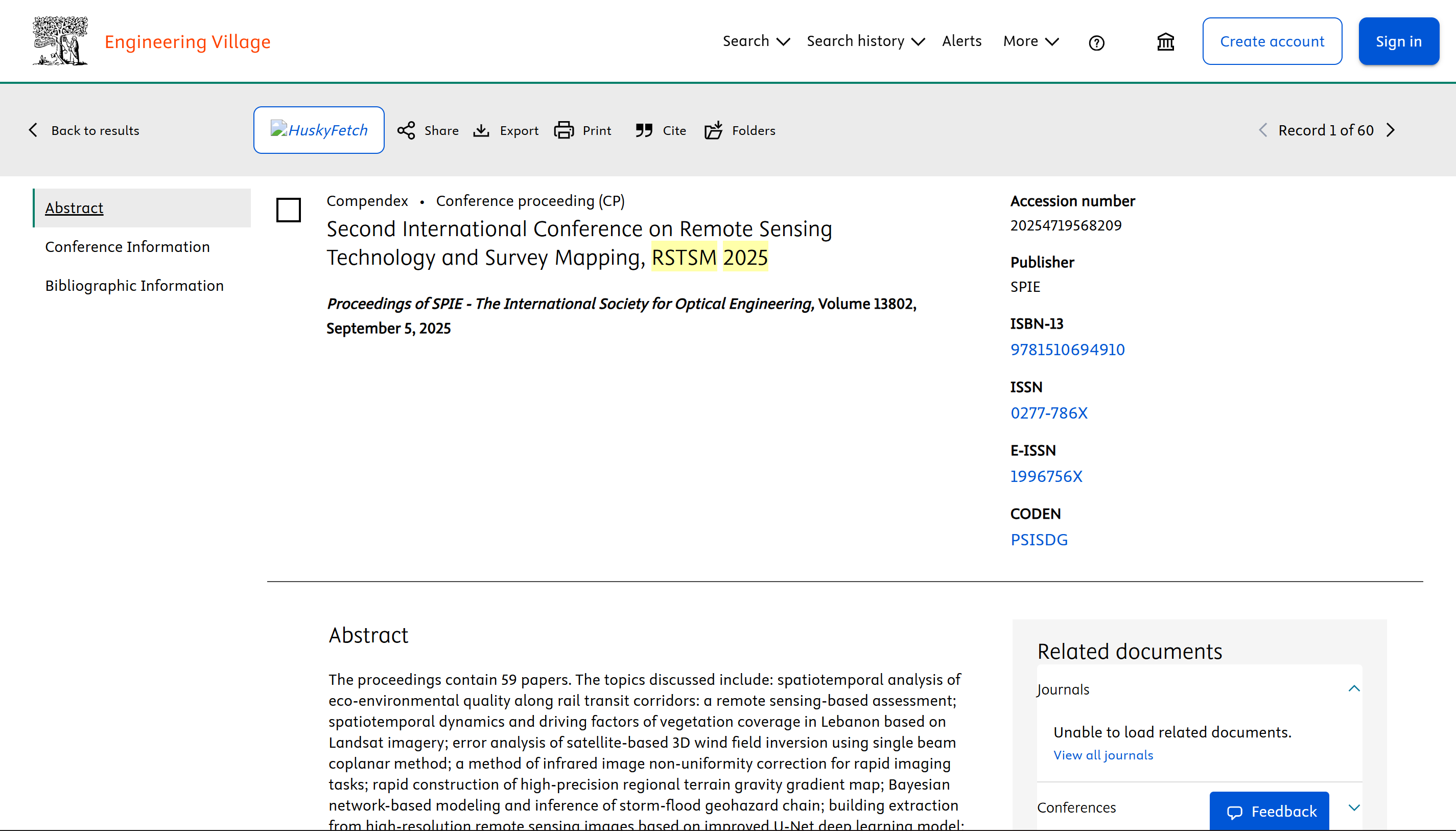Image resolution: width=1456 pixels, height=831 pixels.
Task: Click Elsevier tree logo
Action: coord(60,41)
